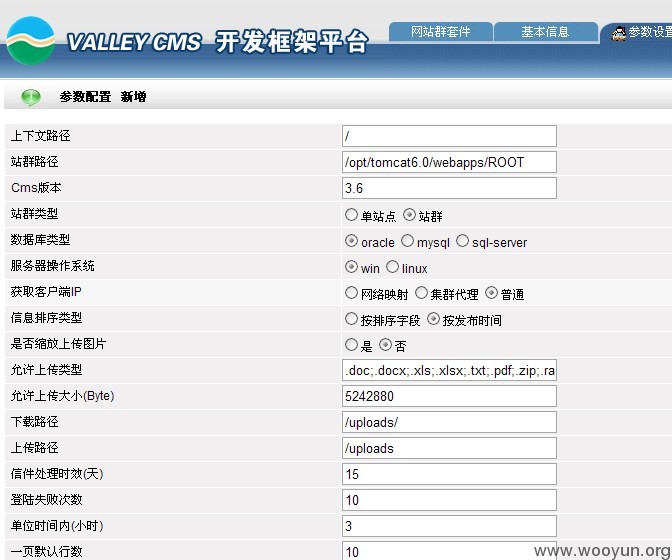Click the 新增 heading text
Screen dimensions: 672x560
[x=133, y=97]
